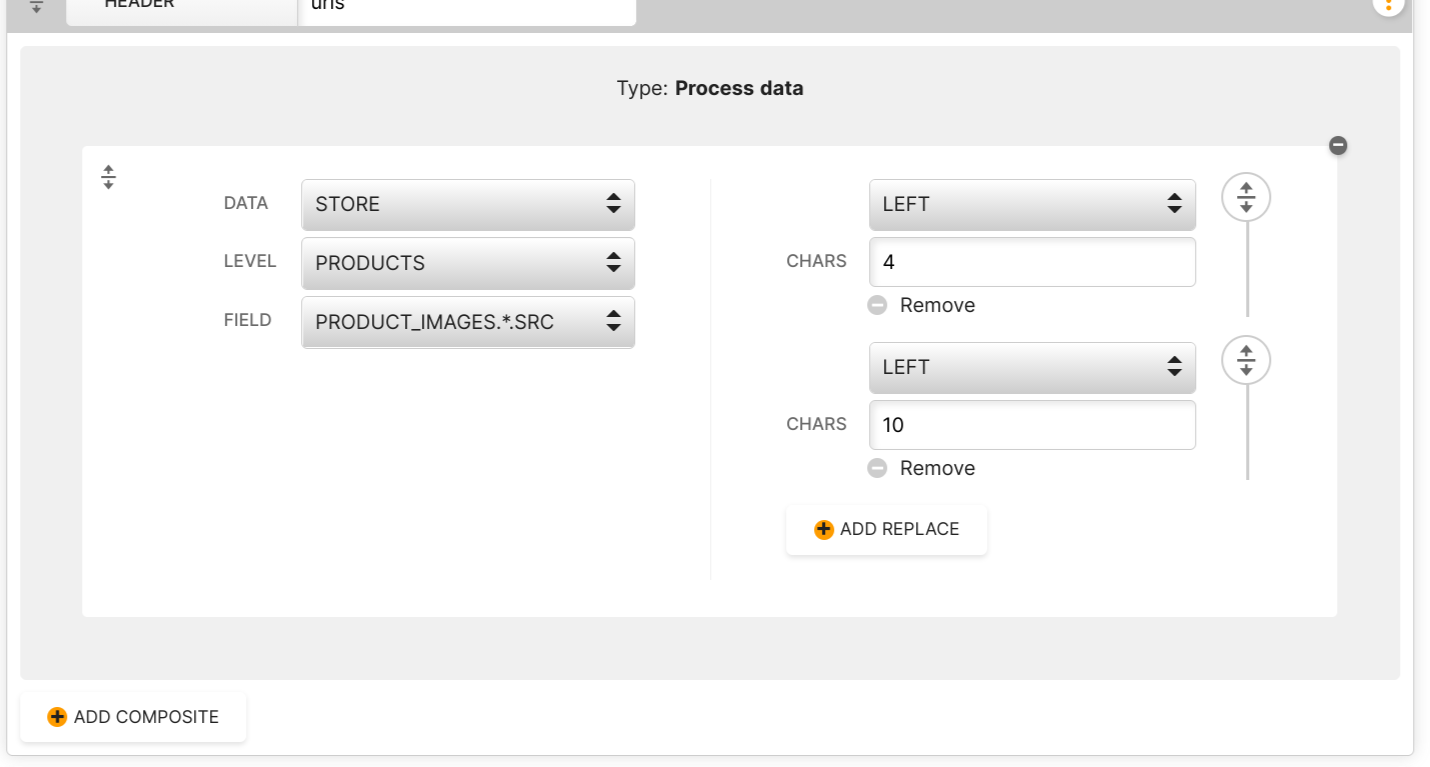Expand the FIELD dropdown showing PRODUCT_IMAGES.*.SRC
This screenshot has height=767, width=1430.
click(x=467, y=322)
